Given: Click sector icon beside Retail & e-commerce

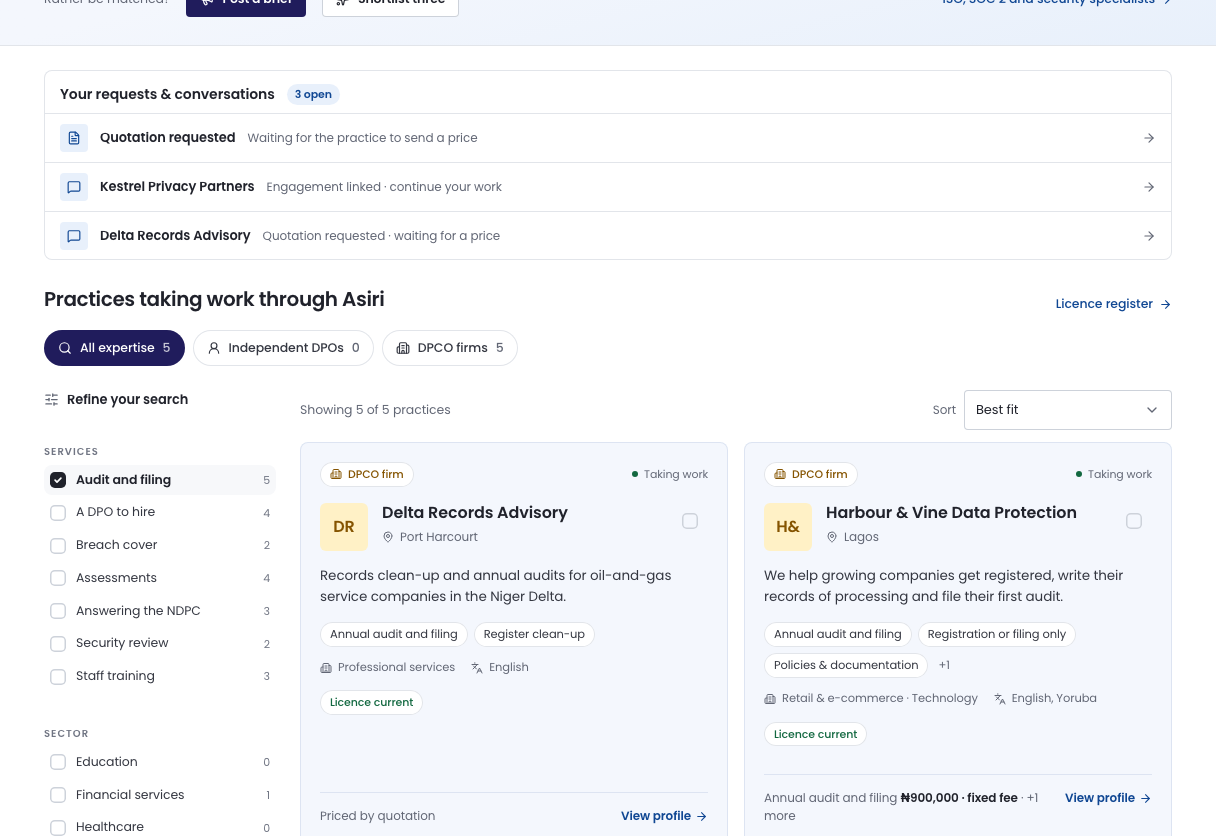Looking at the screenshot, I should [x=770, y=699].
